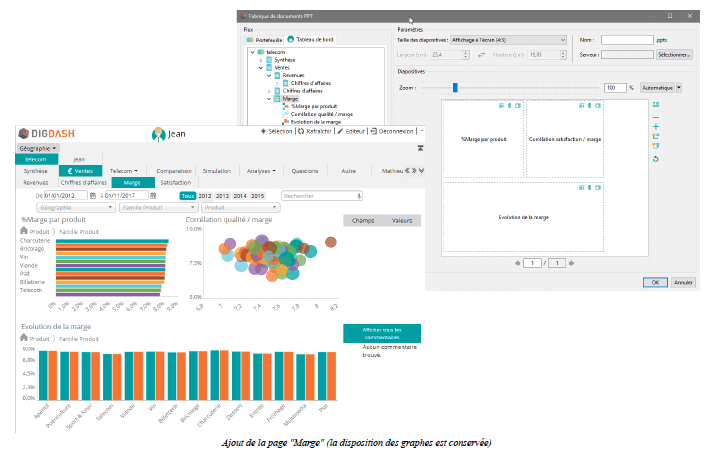This screenshot has height=459, width=704.
Task: Collapse the Ventes tree node
Action: coord(260,68)
